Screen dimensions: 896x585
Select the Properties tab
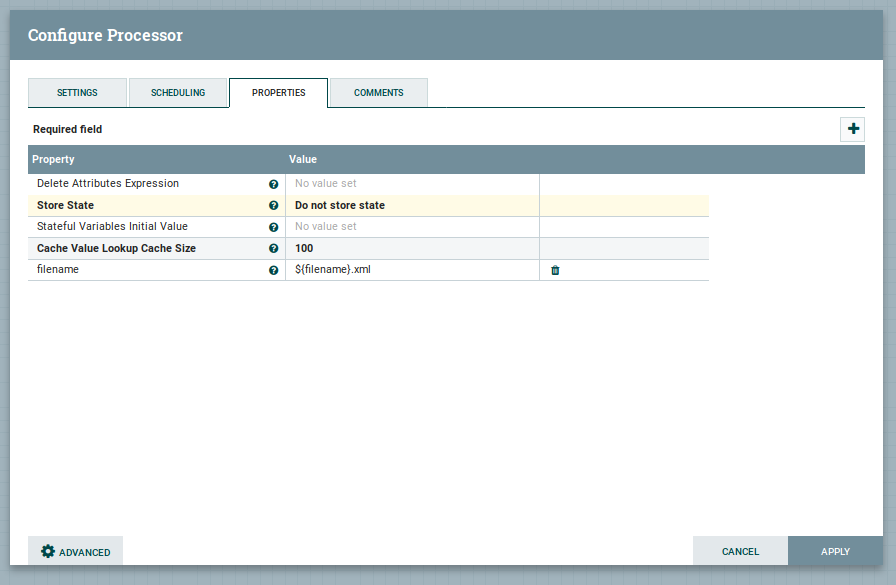click(x=278, y=93)
